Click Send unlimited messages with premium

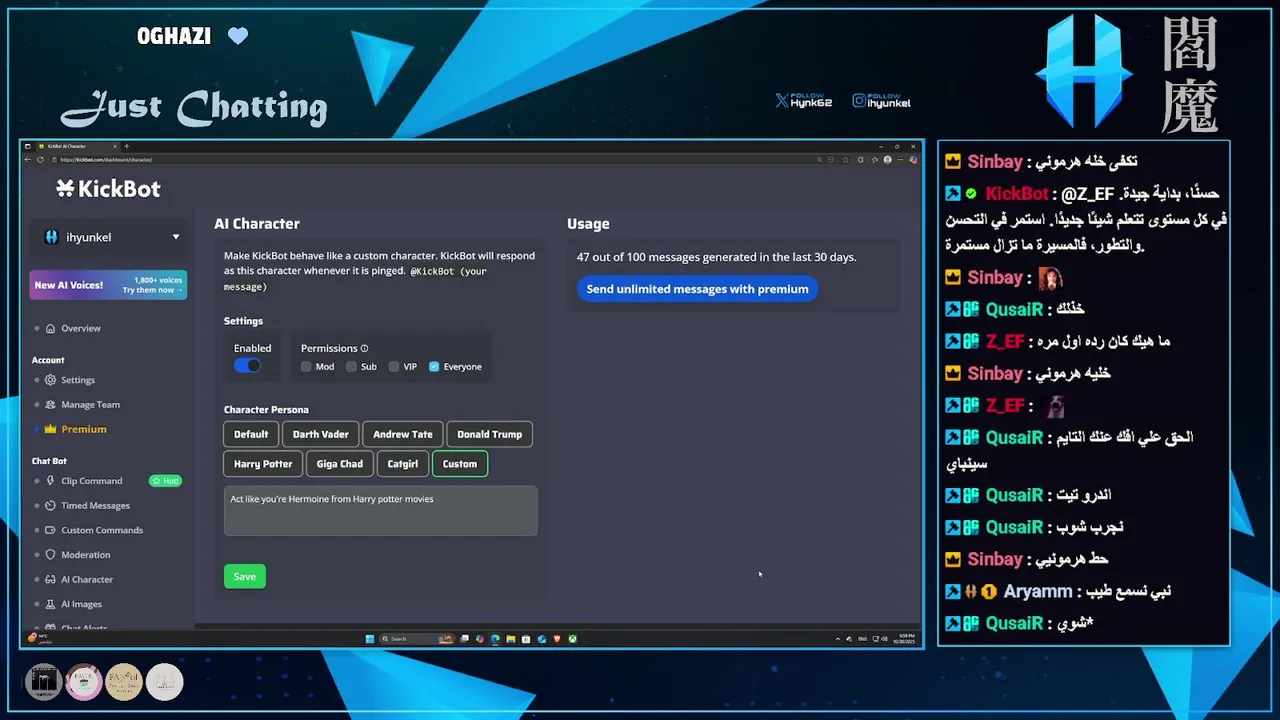697,289
